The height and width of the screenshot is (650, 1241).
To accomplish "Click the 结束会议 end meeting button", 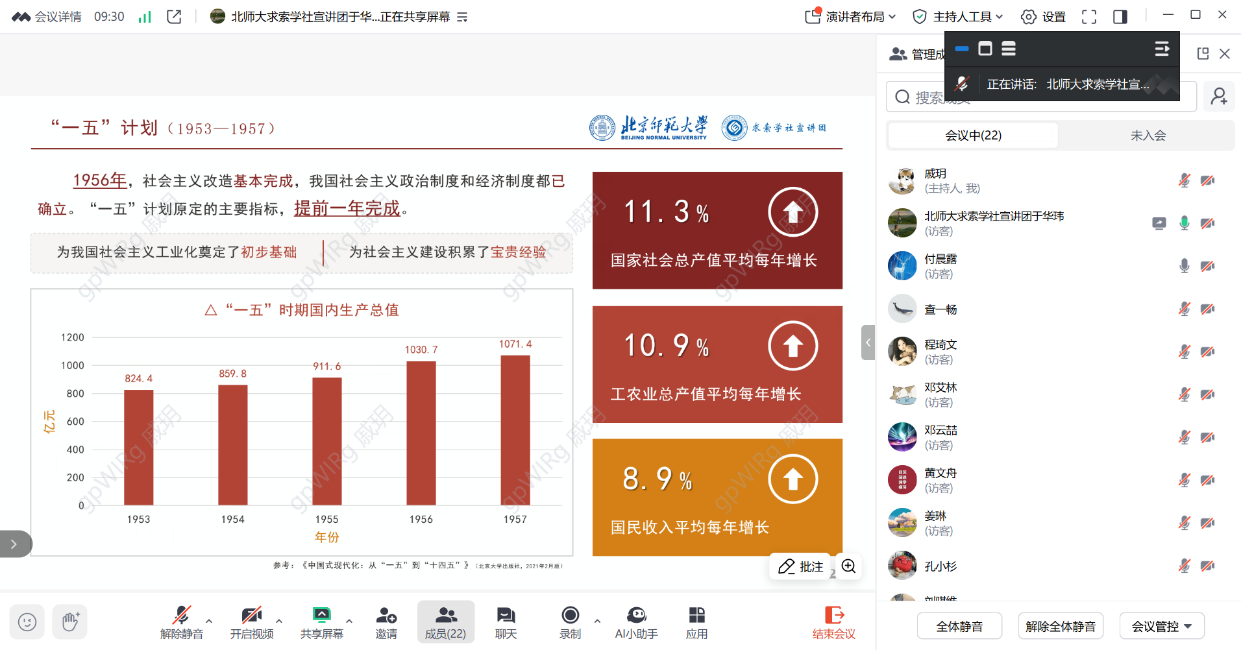I will [833, 622].
